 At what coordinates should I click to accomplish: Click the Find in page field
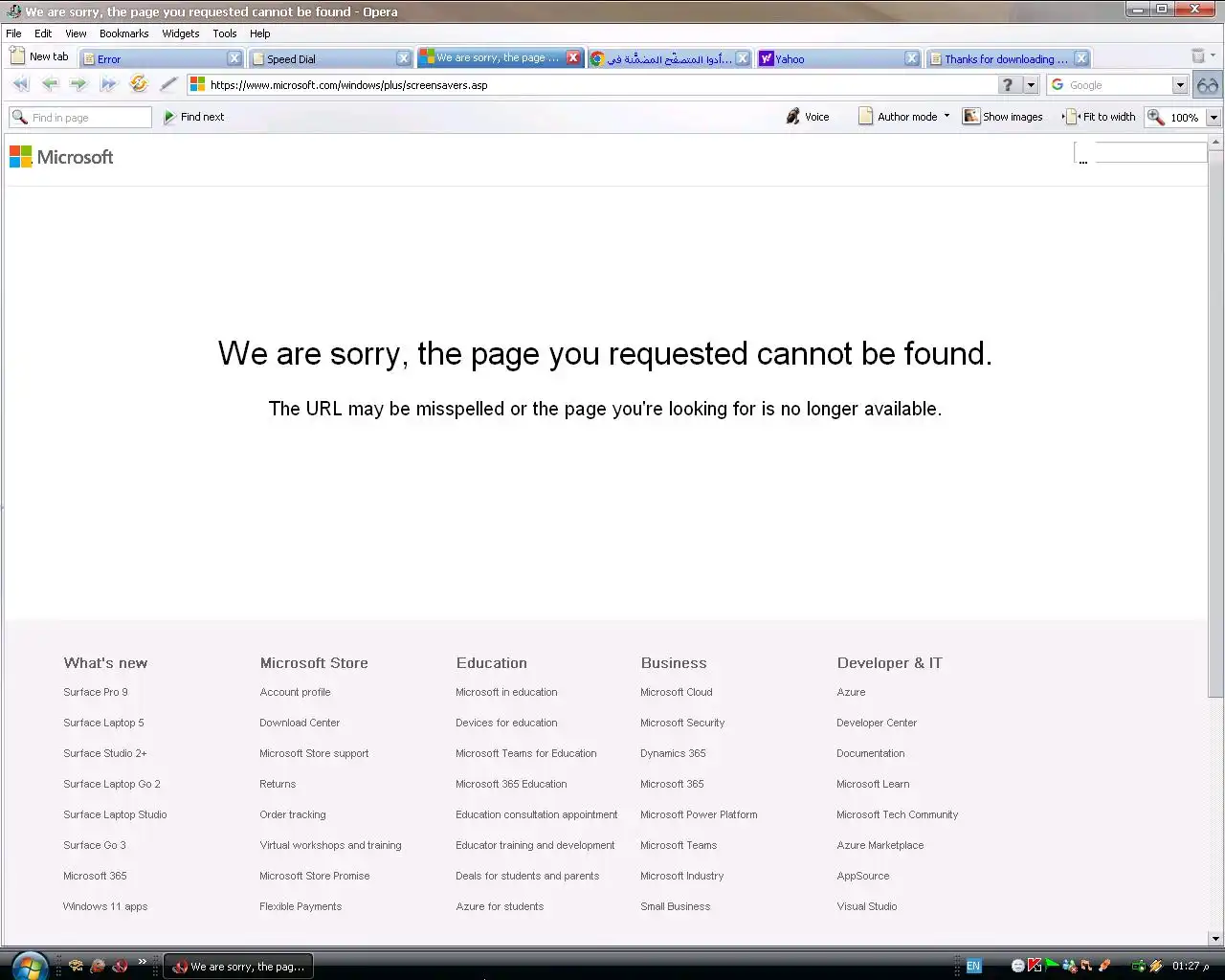click(80, 117)
